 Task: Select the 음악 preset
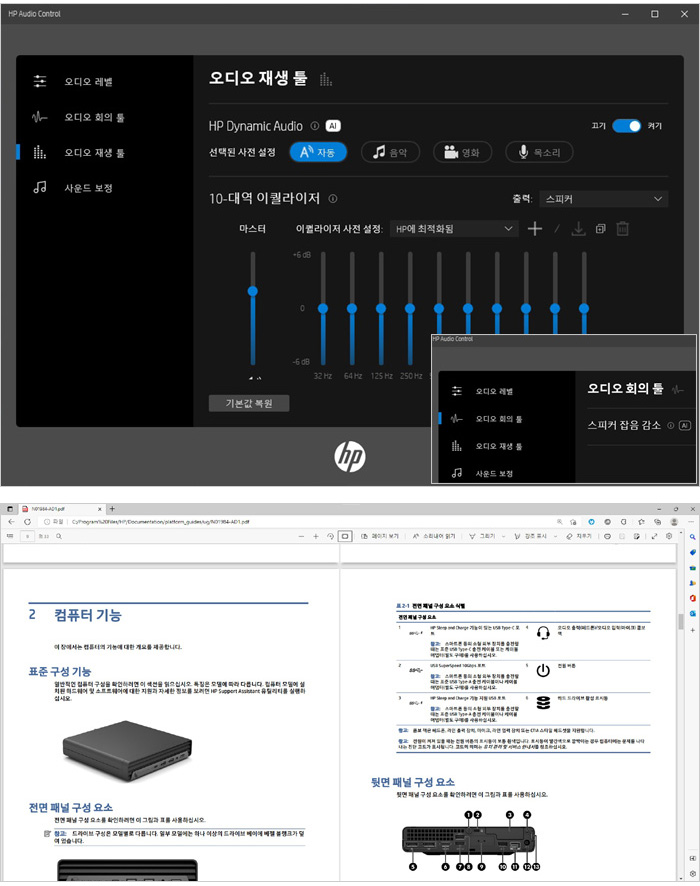(390, 152)
